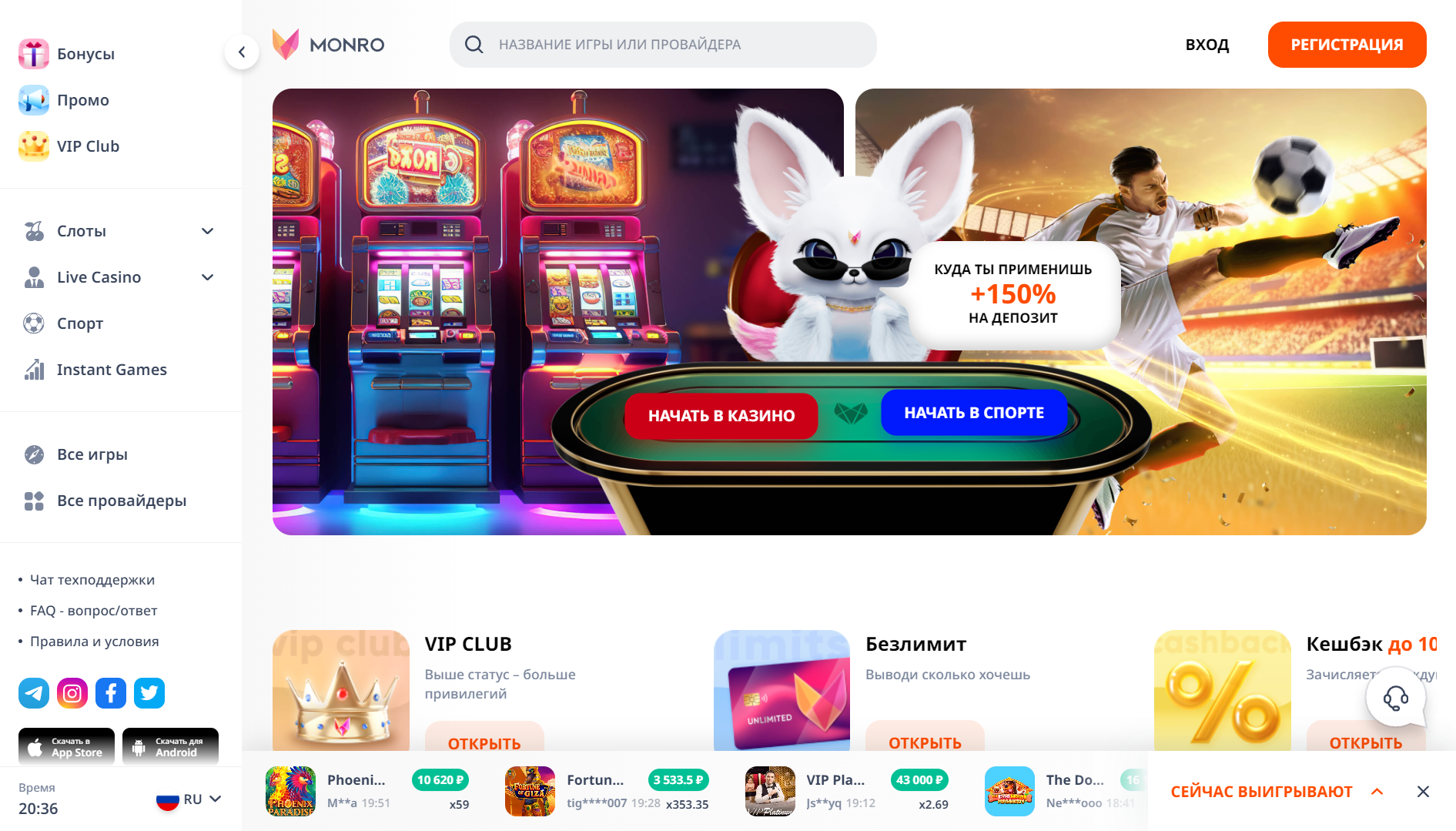Collapse the 'Сейчас выигрывают' winners panel
The image size is (1456, 831).
(x=1377, y=792)
